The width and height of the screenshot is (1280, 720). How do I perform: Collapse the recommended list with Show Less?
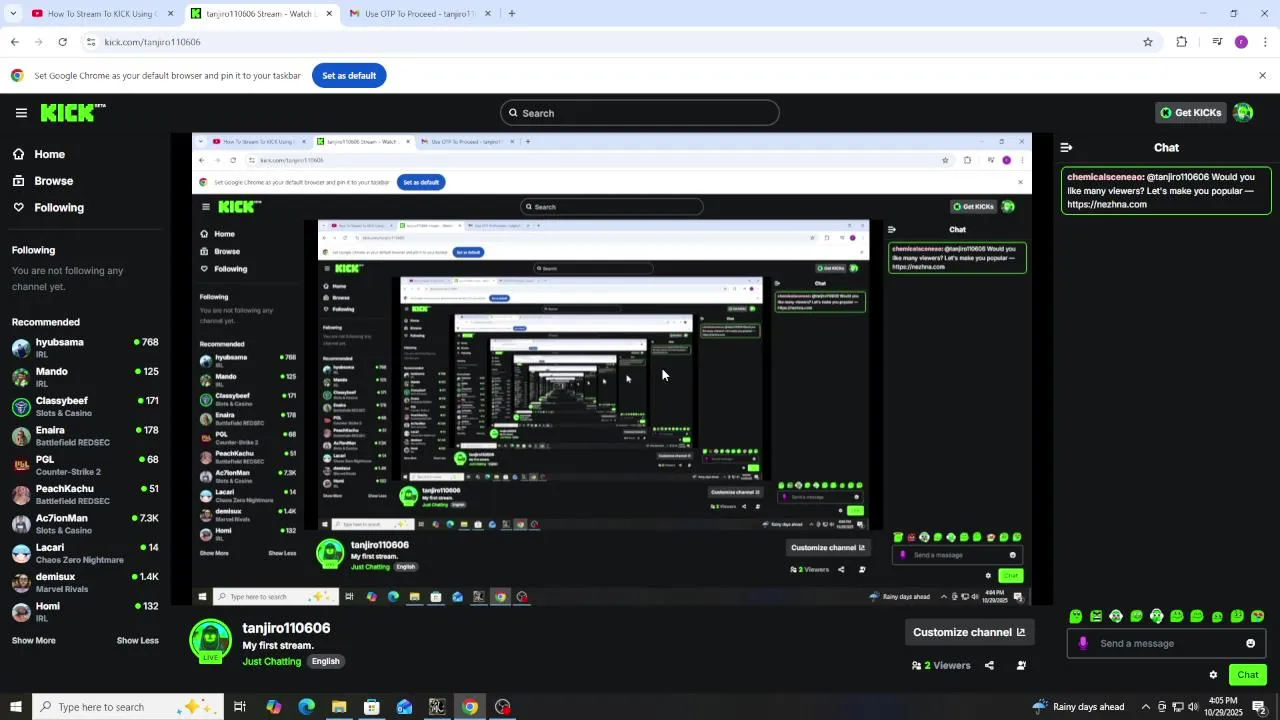(x=138, y=640)
